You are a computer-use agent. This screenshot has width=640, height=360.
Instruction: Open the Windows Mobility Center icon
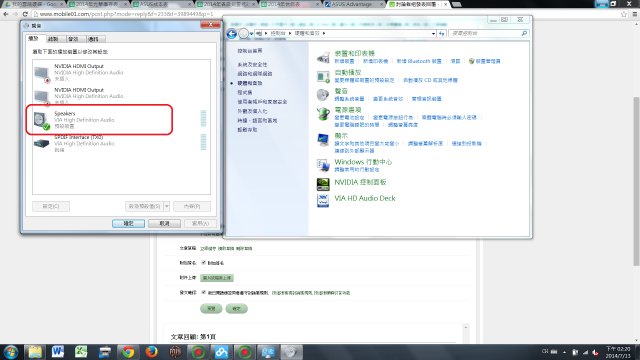(323, 165)
